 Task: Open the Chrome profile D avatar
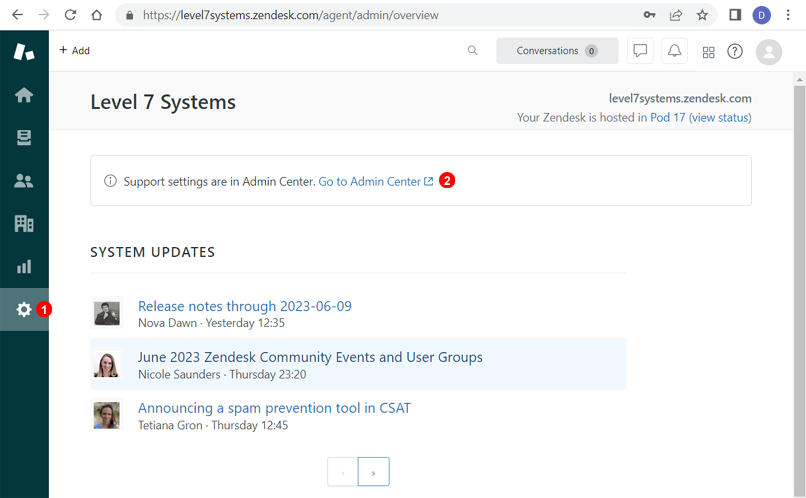tap(761, 15)
